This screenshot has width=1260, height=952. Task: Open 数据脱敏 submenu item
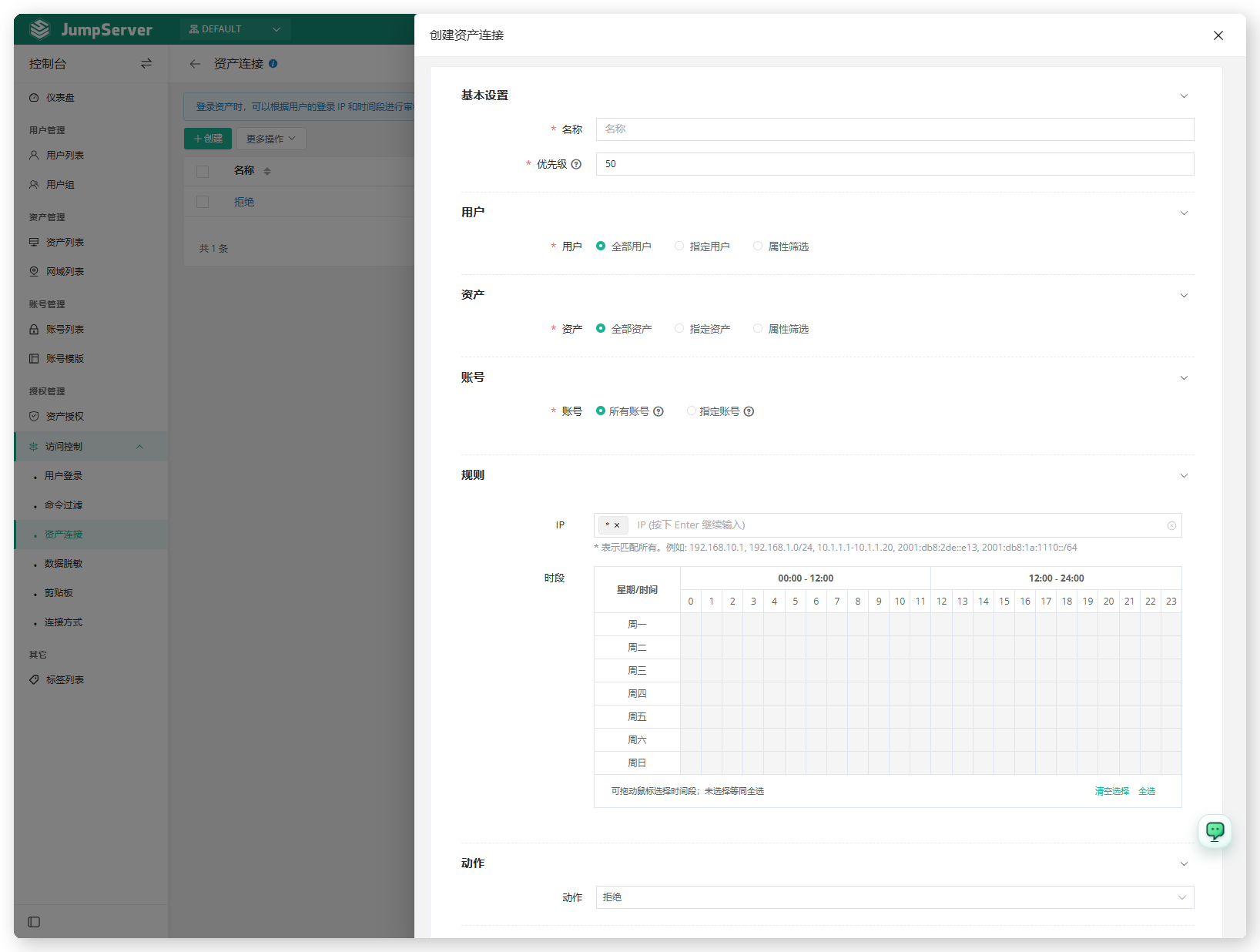pyautogui.click(x=91, y=564)
